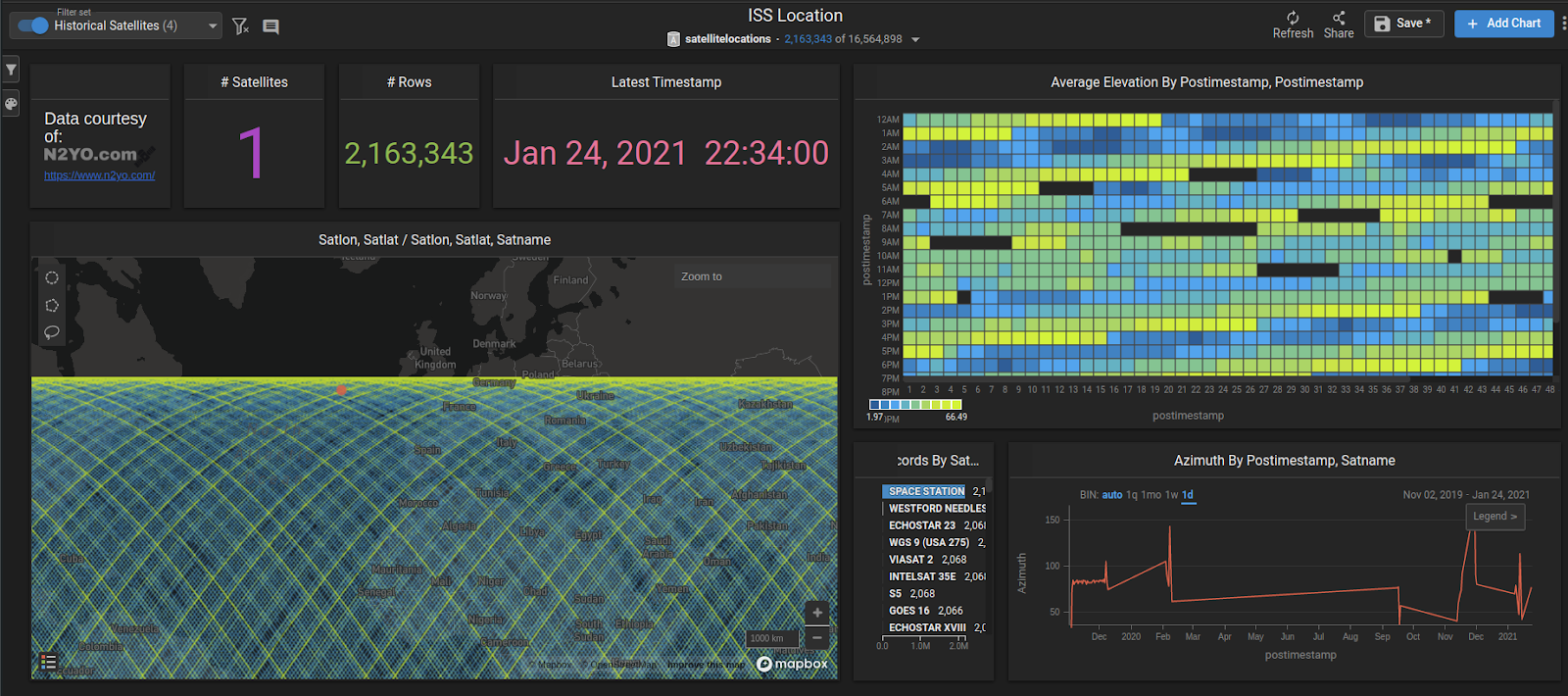The width and height of the screenshot is (1568, 696).
Task: Expand the Legend in the Azimuth chart
Action: click(x=1495, y=517)
